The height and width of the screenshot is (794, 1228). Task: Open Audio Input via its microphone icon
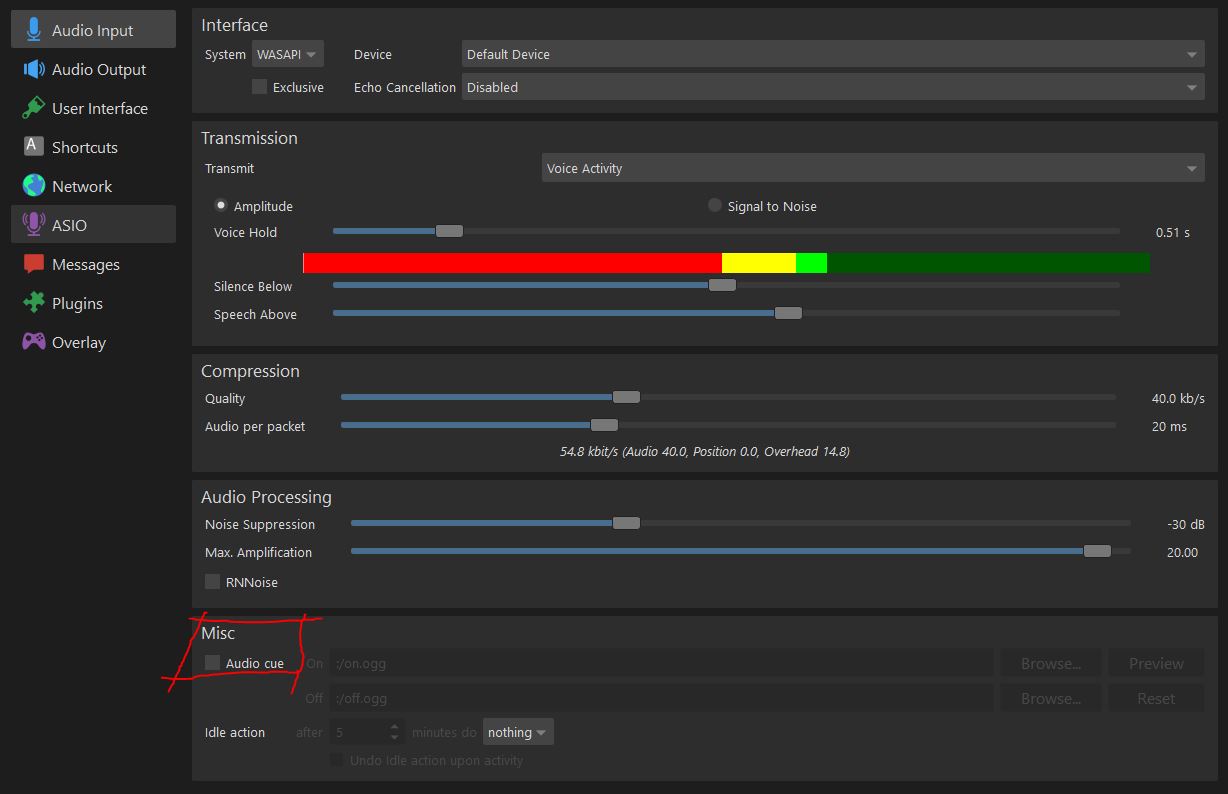point(34,30)
